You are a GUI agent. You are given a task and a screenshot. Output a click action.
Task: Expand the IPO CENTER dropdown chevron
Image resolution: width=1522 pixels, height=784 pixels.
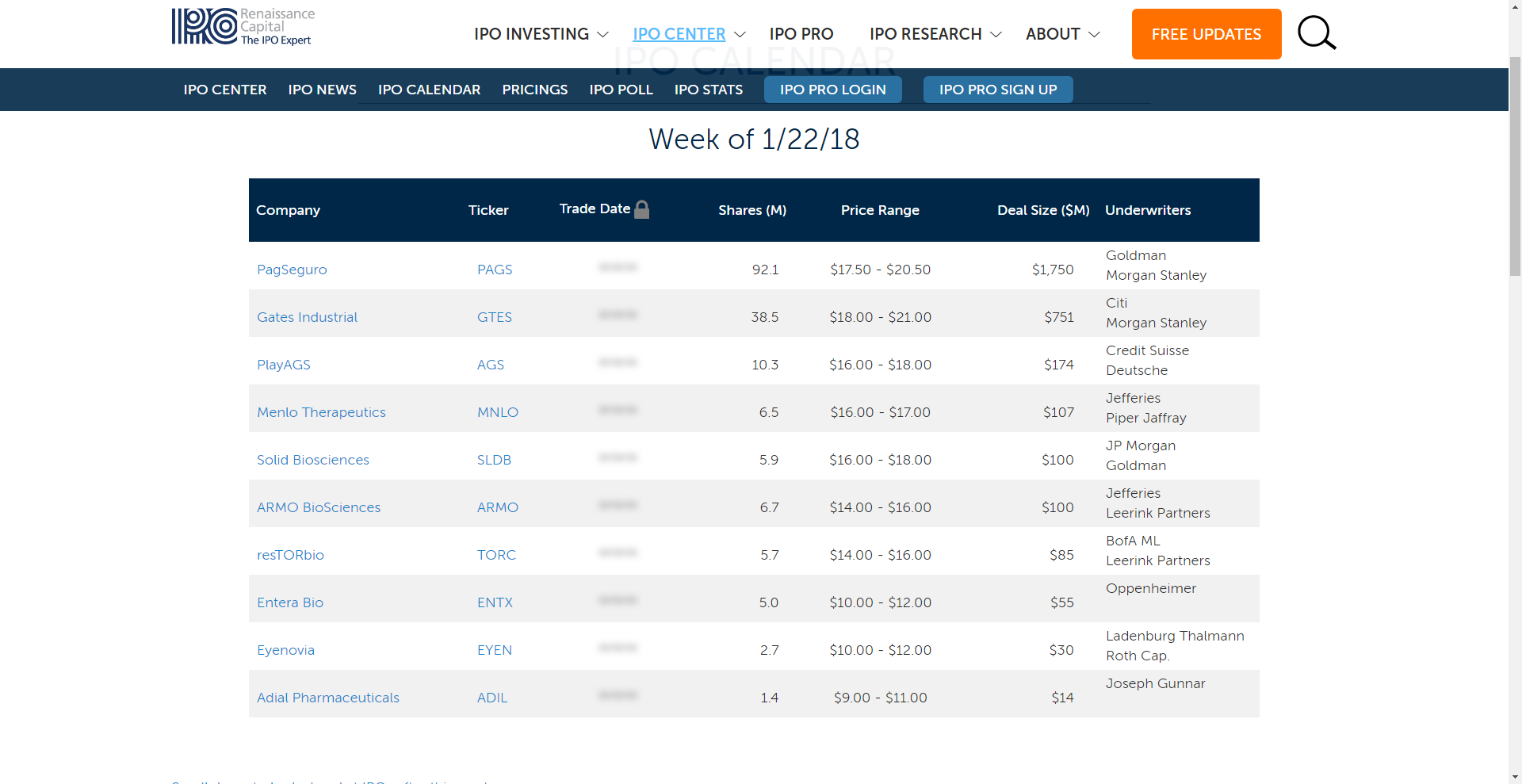pos(740,35)
